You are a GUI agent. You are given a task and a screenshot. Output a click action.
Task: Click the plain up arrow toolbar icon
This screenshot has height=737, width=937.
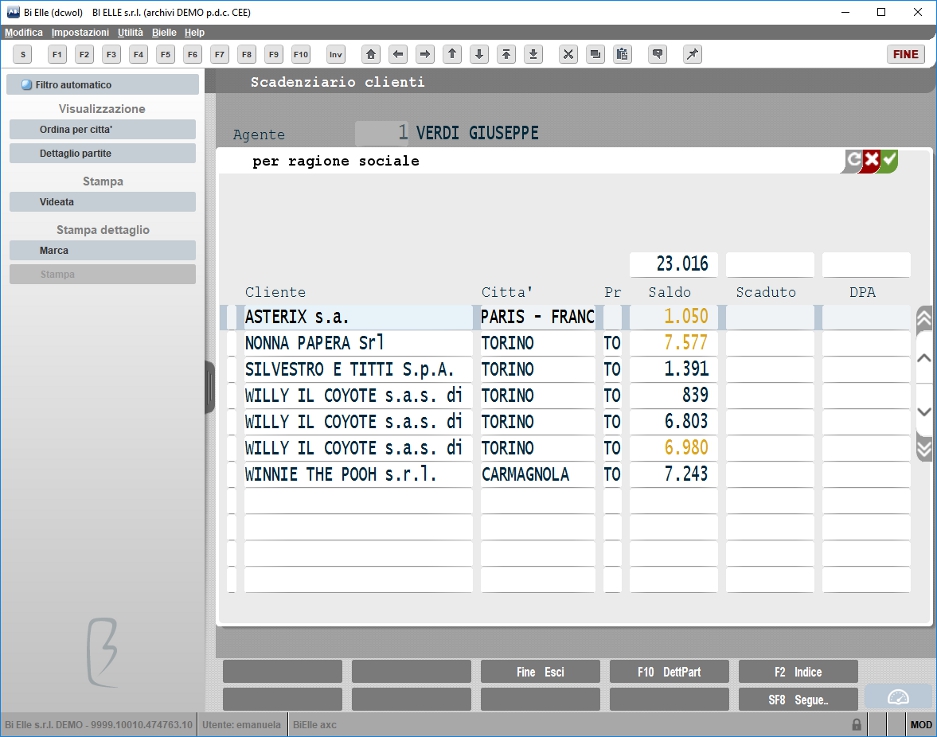tap(452, 54)
